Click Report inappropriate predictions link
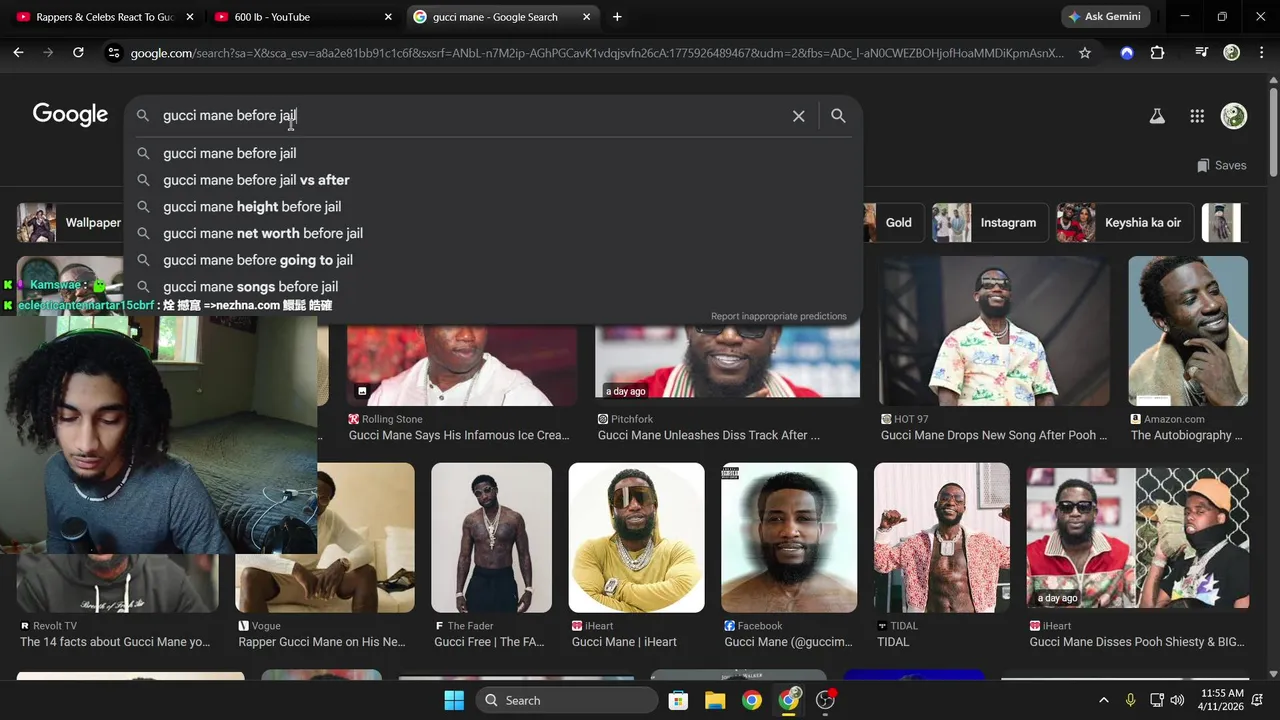The height and width of the screenshot is (720, 1280). click(x=778, y=316)
